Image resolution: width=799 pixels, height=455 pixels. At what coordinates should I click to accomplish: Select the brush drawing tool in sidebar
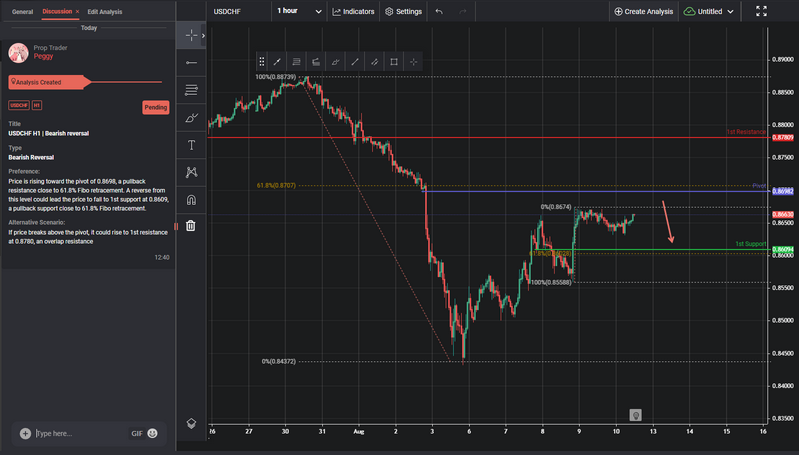pos(191,118)
